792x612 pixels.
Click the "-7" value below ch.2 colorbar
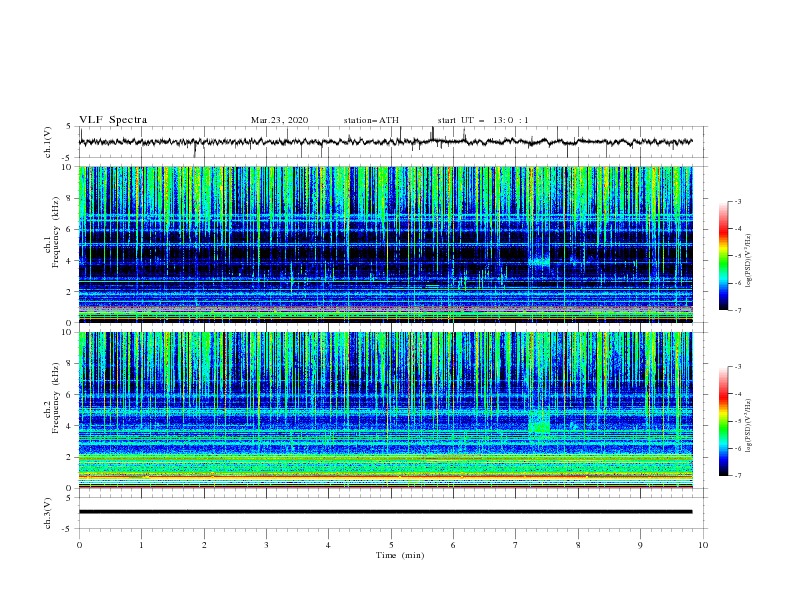pyautogui.click(x=737, y=475)
